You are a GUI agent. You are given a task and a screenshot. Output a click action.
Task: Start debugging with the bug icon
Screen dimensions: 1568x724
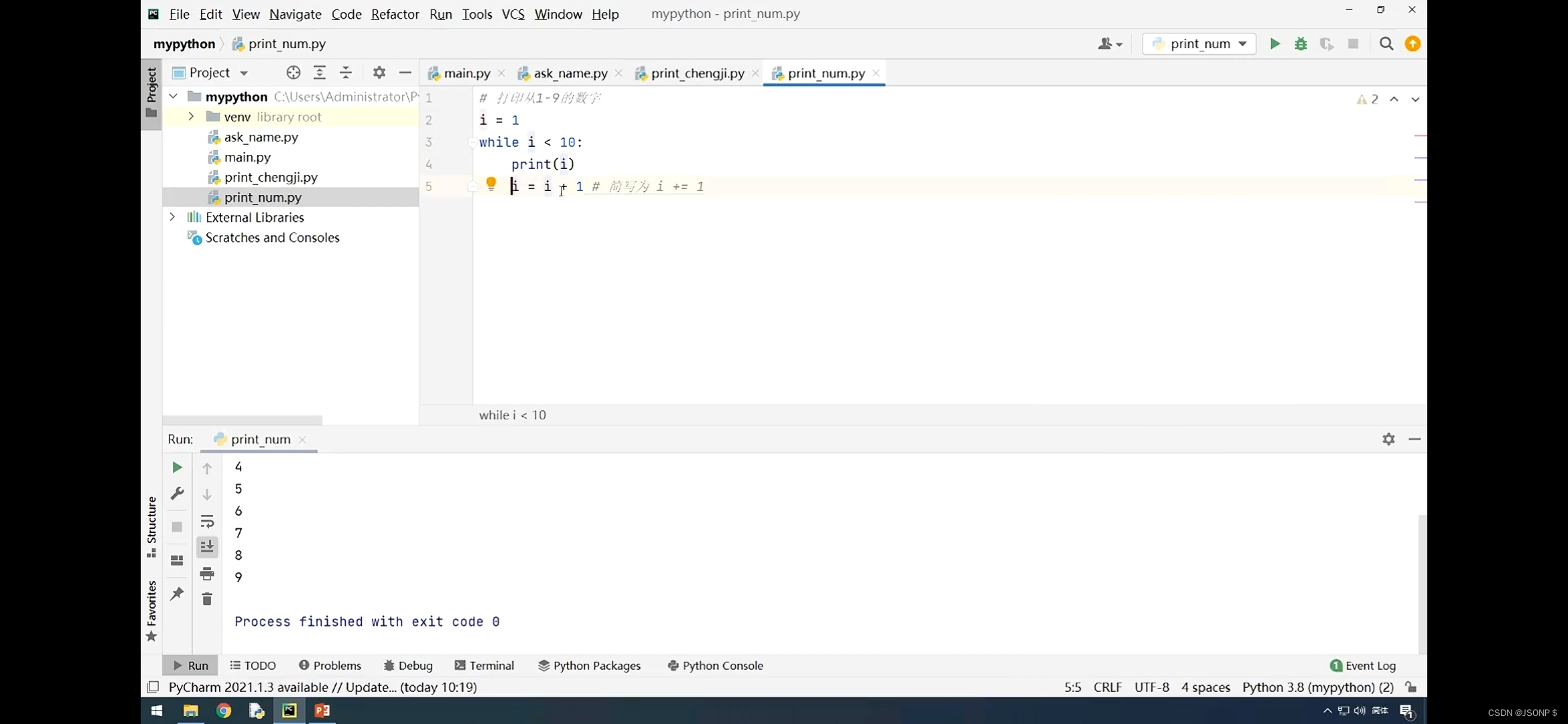coord(1301,44)
